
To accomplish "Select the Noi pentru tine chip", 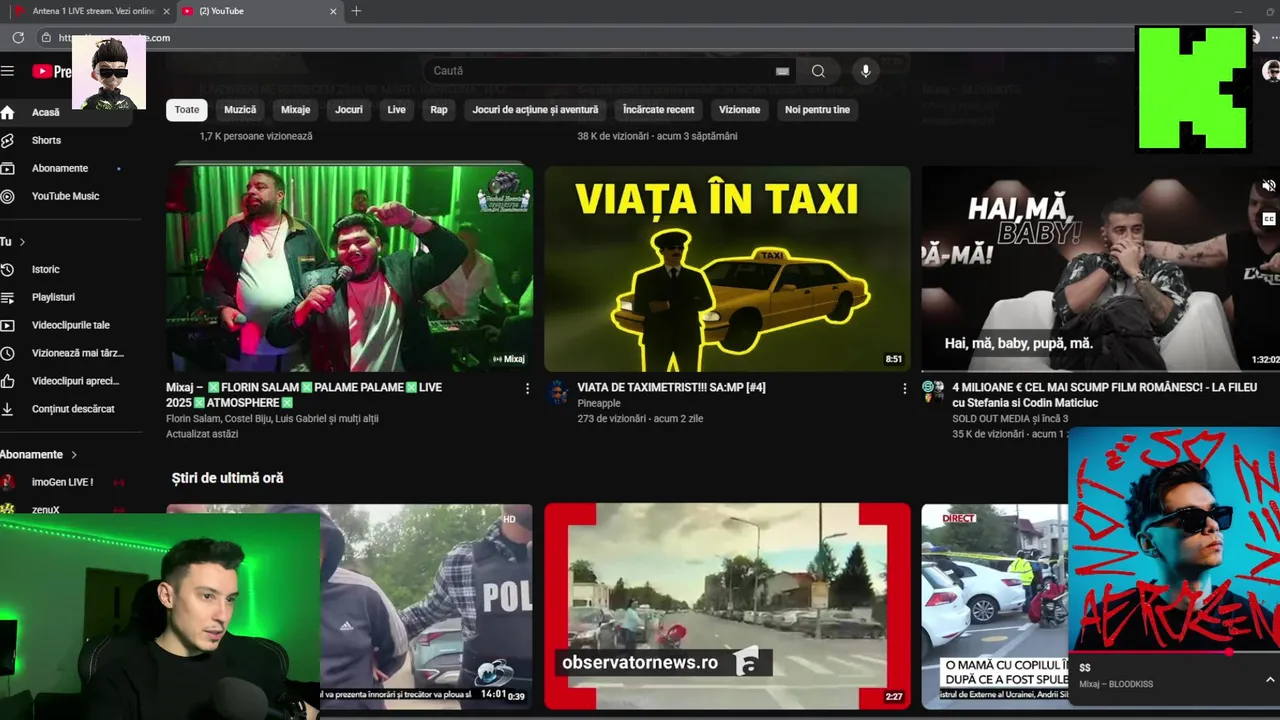I will point(817,110).
